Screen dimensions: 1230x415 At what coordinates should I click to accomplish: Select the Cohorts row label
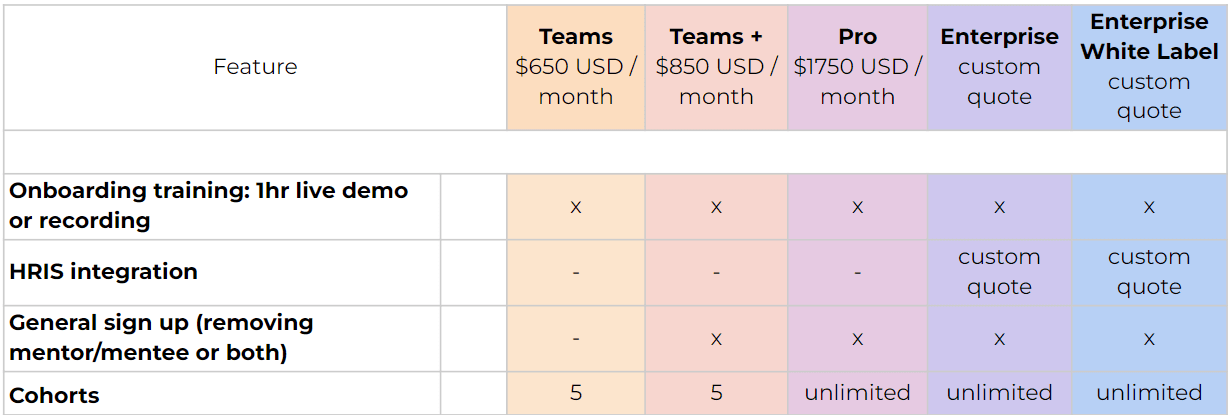tap(54, 395)
